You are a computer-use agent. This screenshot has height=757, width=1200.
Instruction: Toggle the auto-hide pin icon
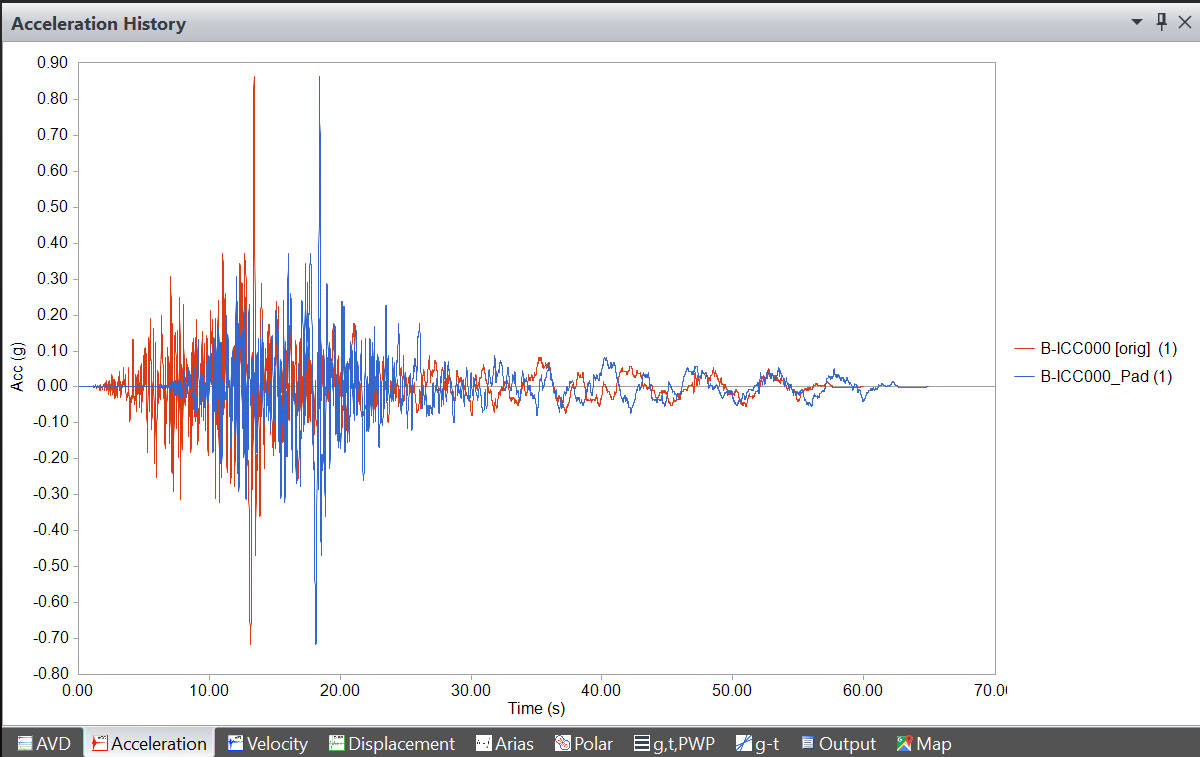(x=1161, y=22)
